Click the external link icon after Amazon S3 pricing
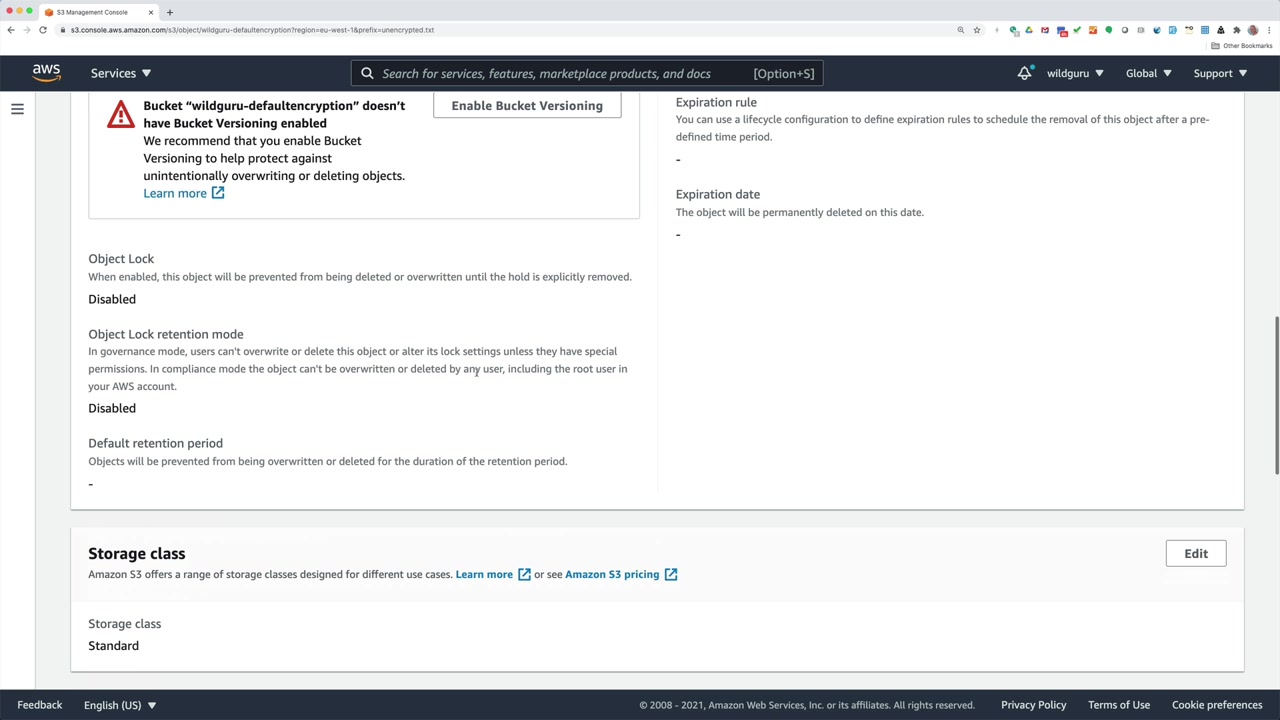Screen dimensions: 1280x720 click(671, 575)
